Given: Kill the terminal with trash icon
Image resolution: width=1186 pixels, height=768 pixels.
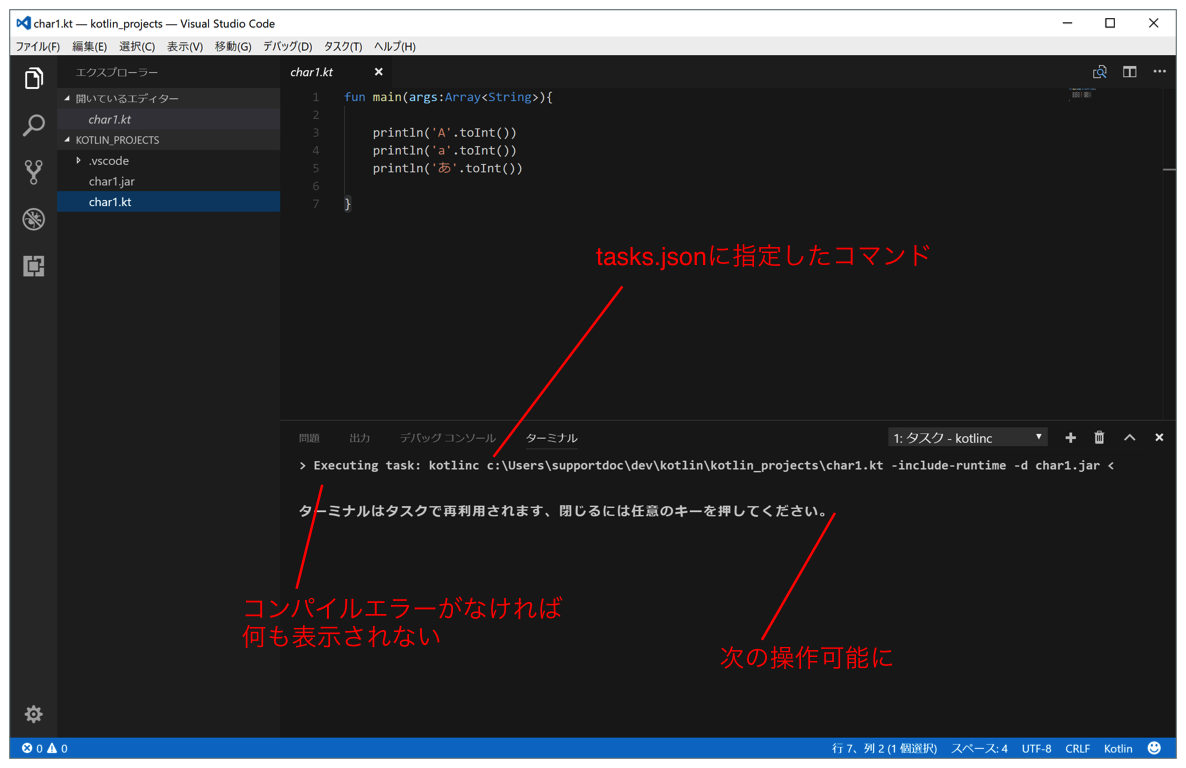Looking at the screenshot, I should coord(1099,437).
